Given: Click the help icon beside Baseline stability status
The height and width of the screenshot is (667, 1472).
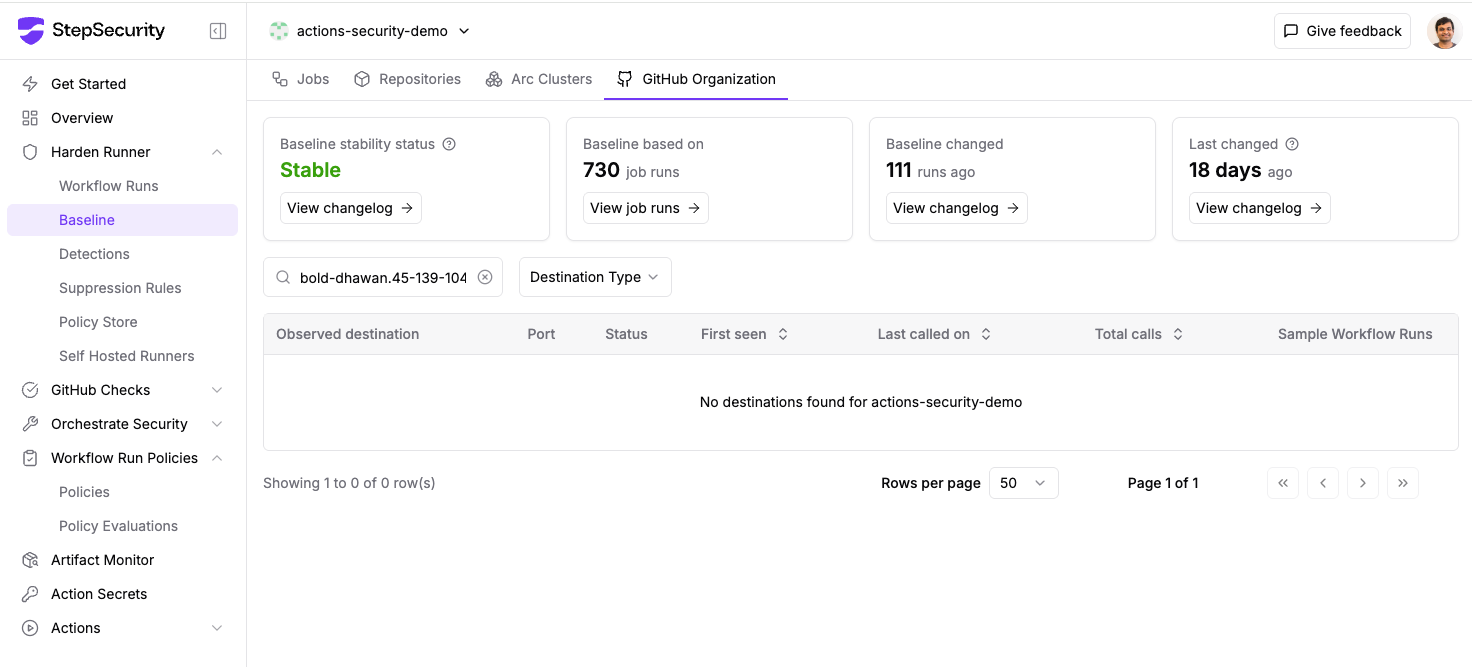Looking at the screenshot, I should [x=449, y=144].
